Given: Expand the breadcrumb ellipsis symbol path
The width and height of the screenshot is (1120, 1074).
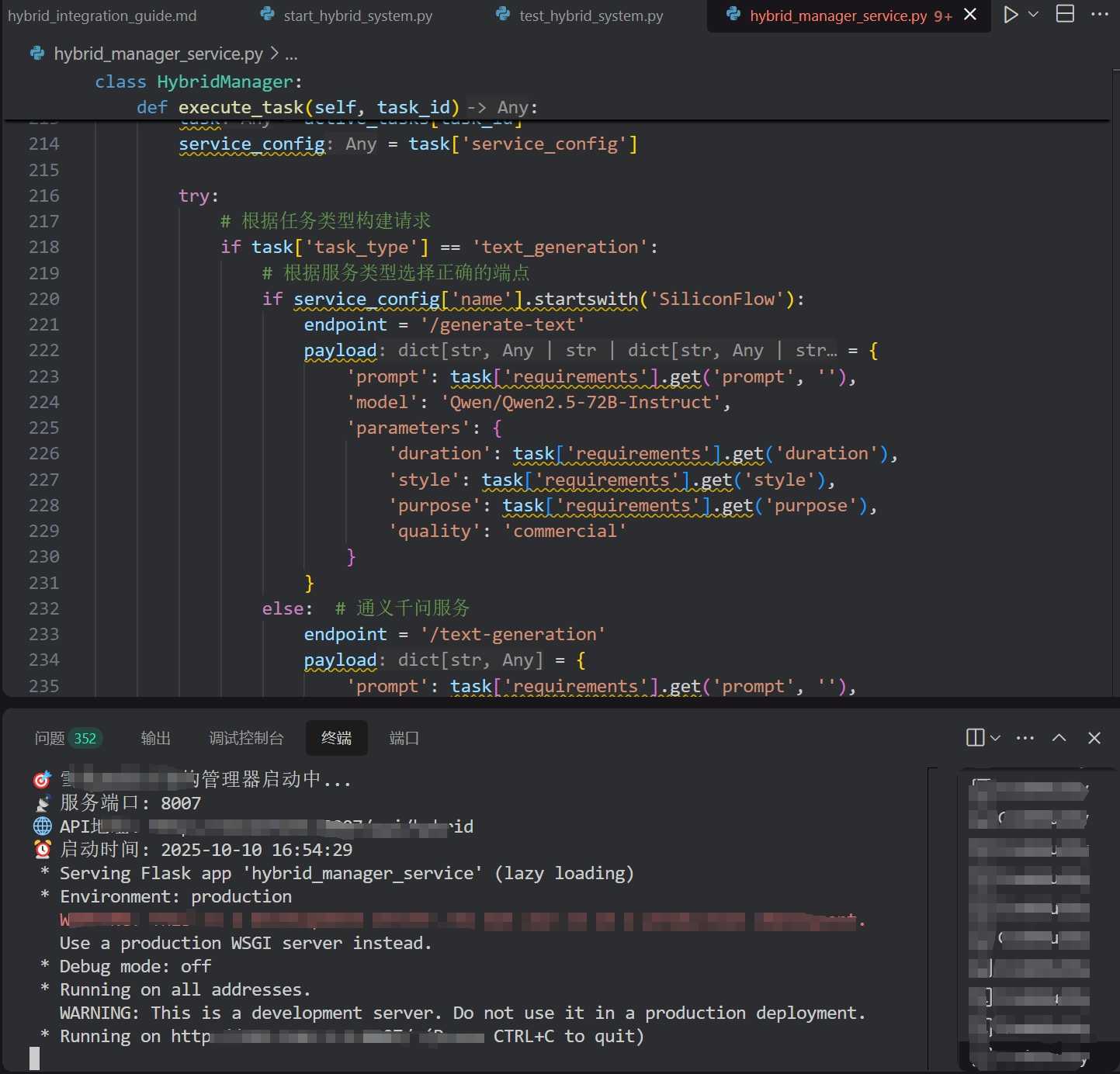Looking at the screenshot, I should click(291, 54).
